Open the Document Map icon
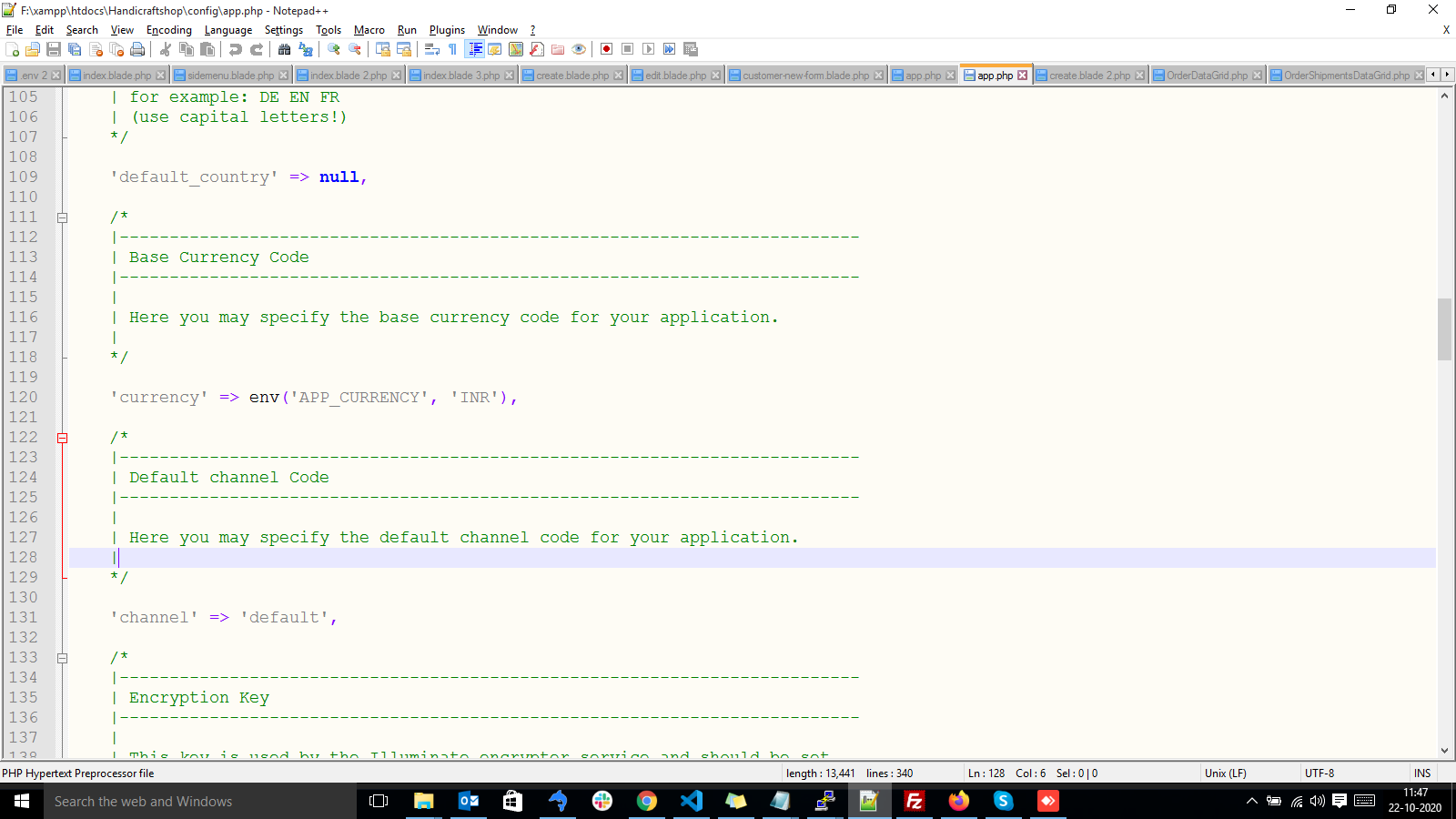The image size is (1456, 819). (516, 49)
